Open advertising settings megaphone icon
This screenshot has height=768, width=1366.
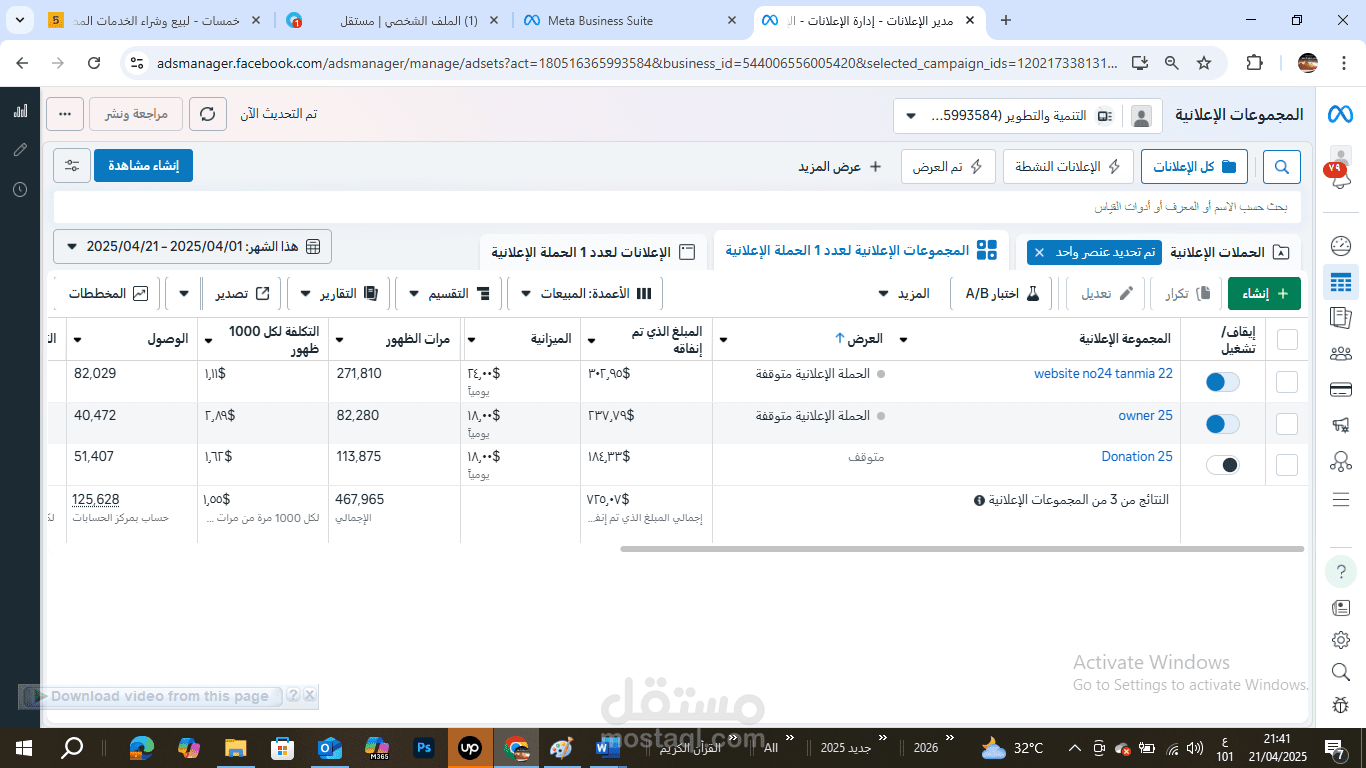[1341, 425]
